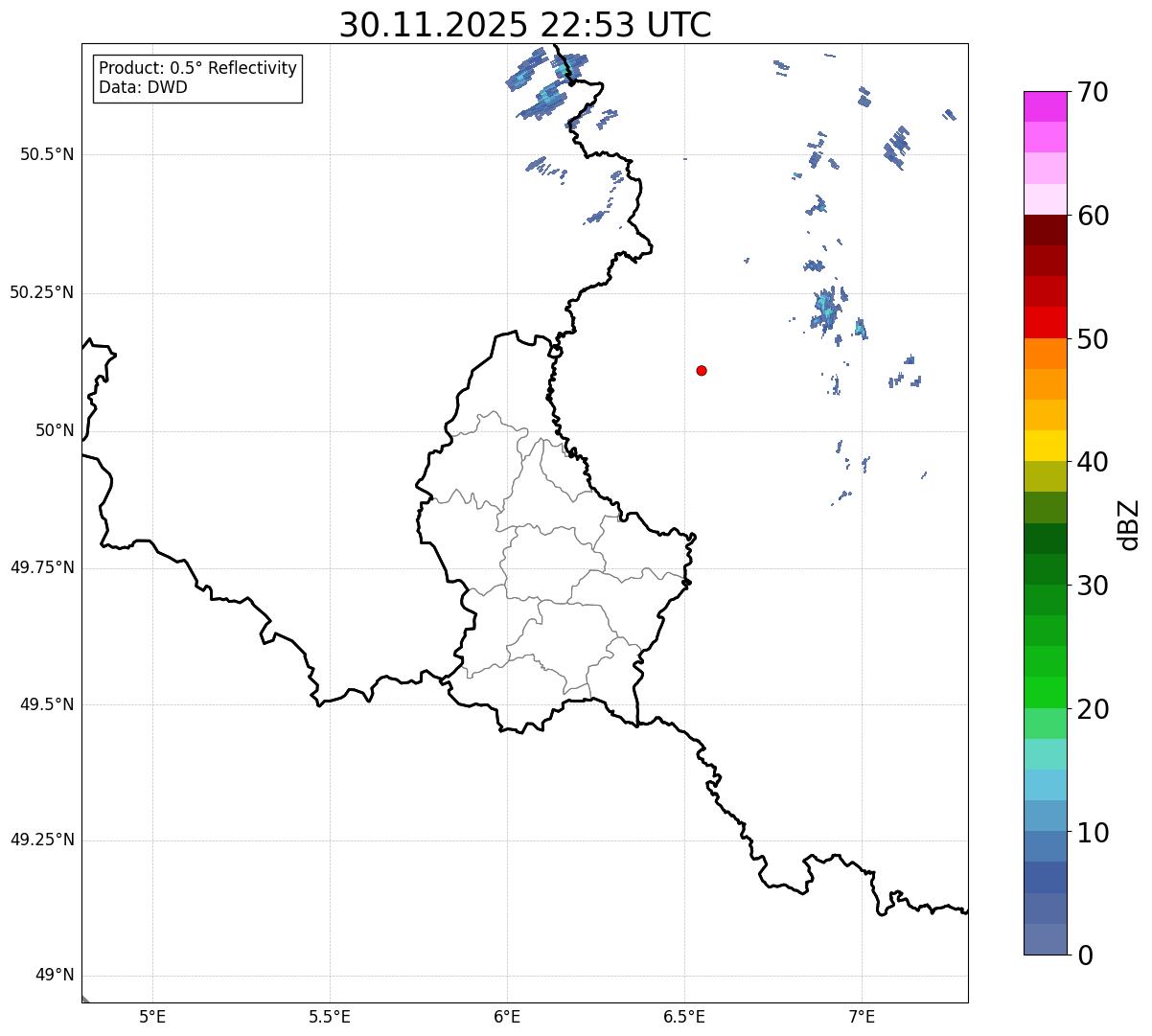Click the 49°N latitude label
Viewport: 1152px width, 1036px height.
(x=55, y=976)
